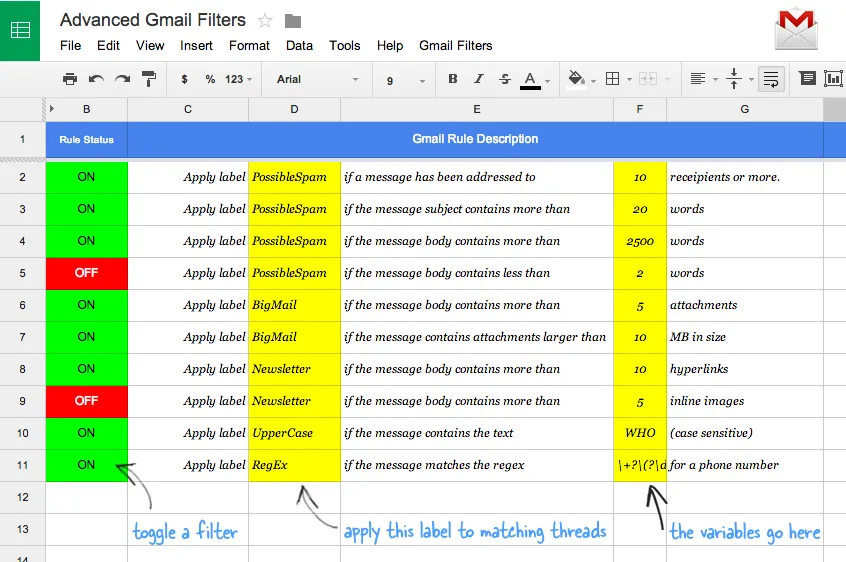Expand vertical align dropdown arrow
The width and height of the screenshot is (846, 562).
coord(751,80)
